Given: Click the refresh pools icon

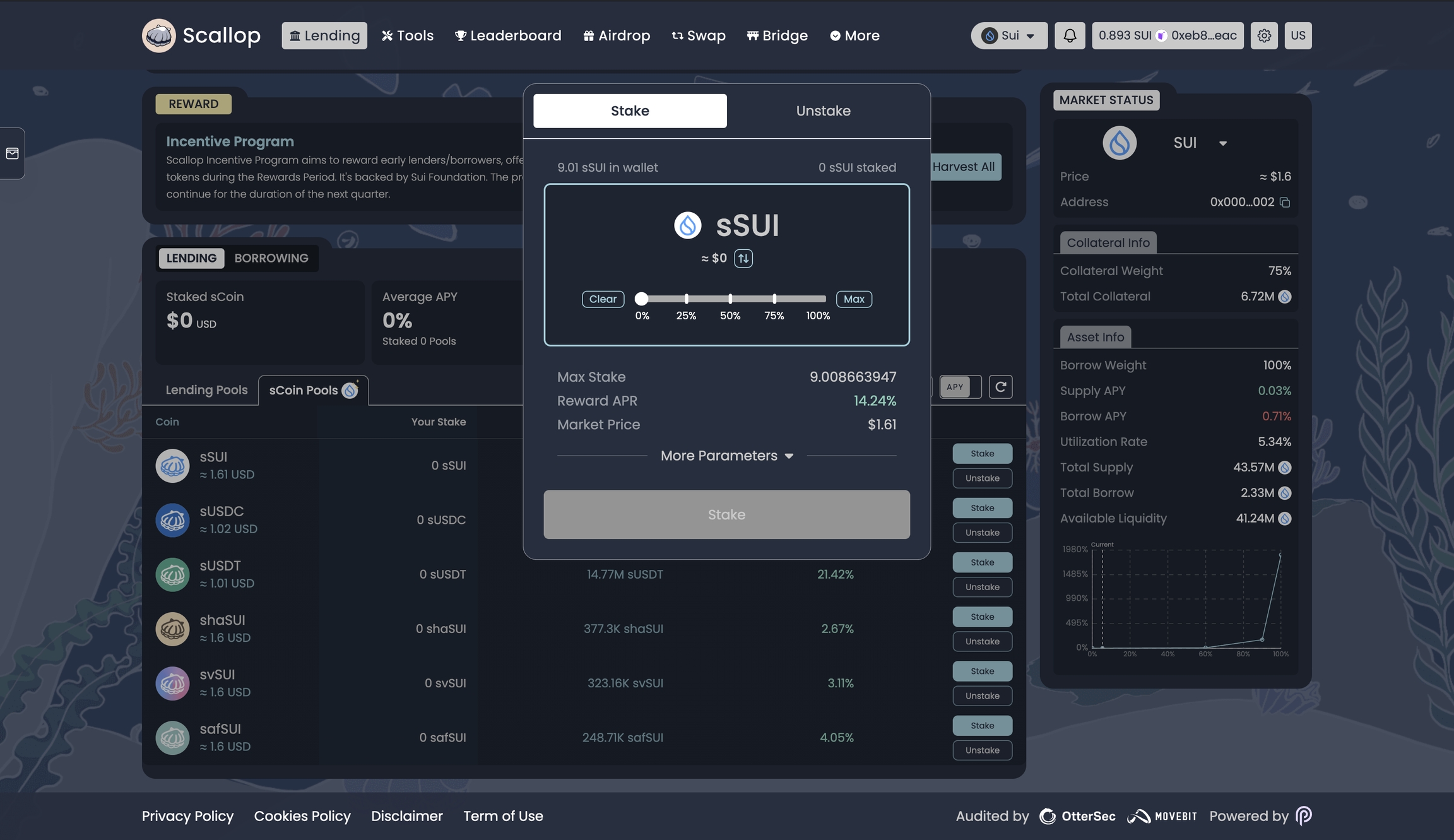Looking at the screenshot, I should coord(1000,387).
